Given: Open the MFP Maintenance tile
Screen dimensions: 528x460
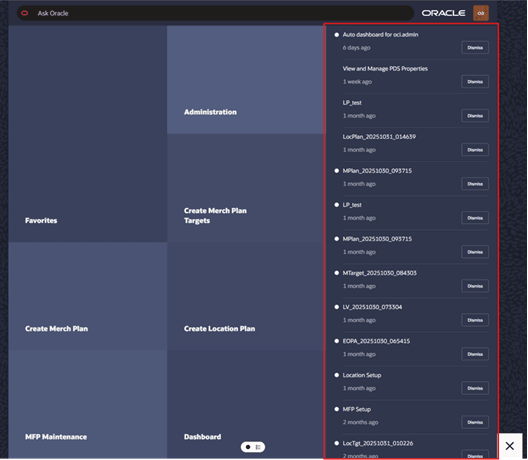Looking at the screenshot, I should coord(88,404).
